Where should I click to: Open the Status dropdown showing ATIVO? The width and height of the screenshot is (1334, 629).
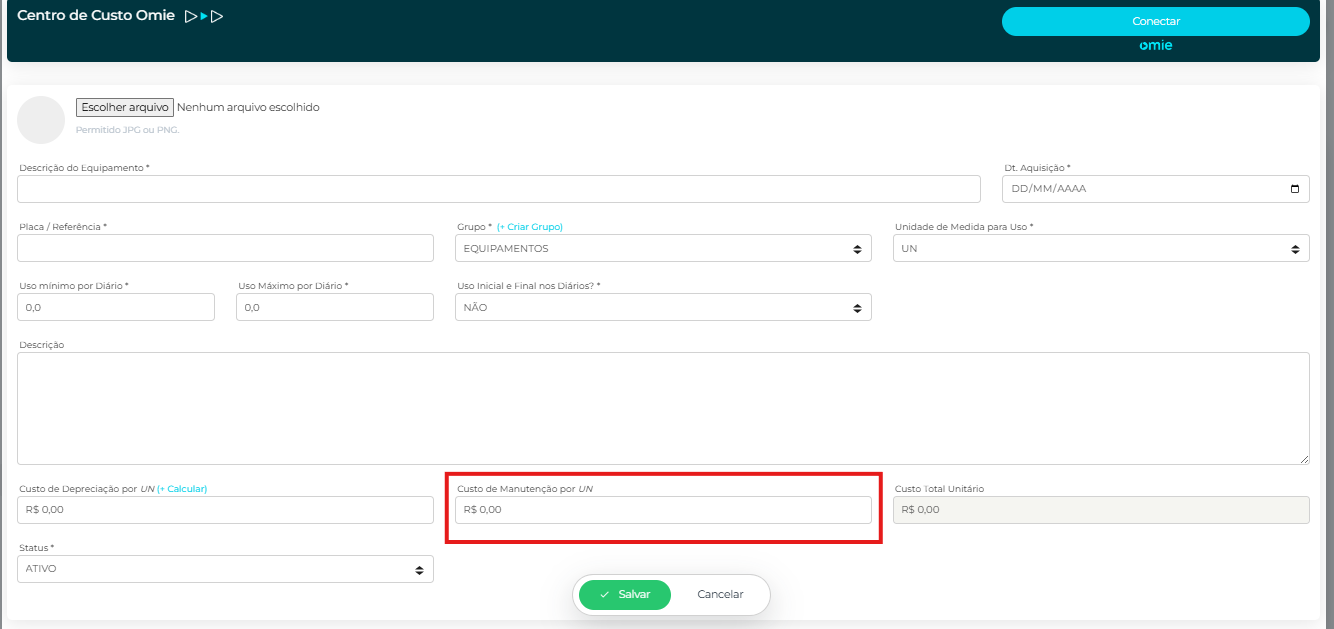(x=225, y=569)
